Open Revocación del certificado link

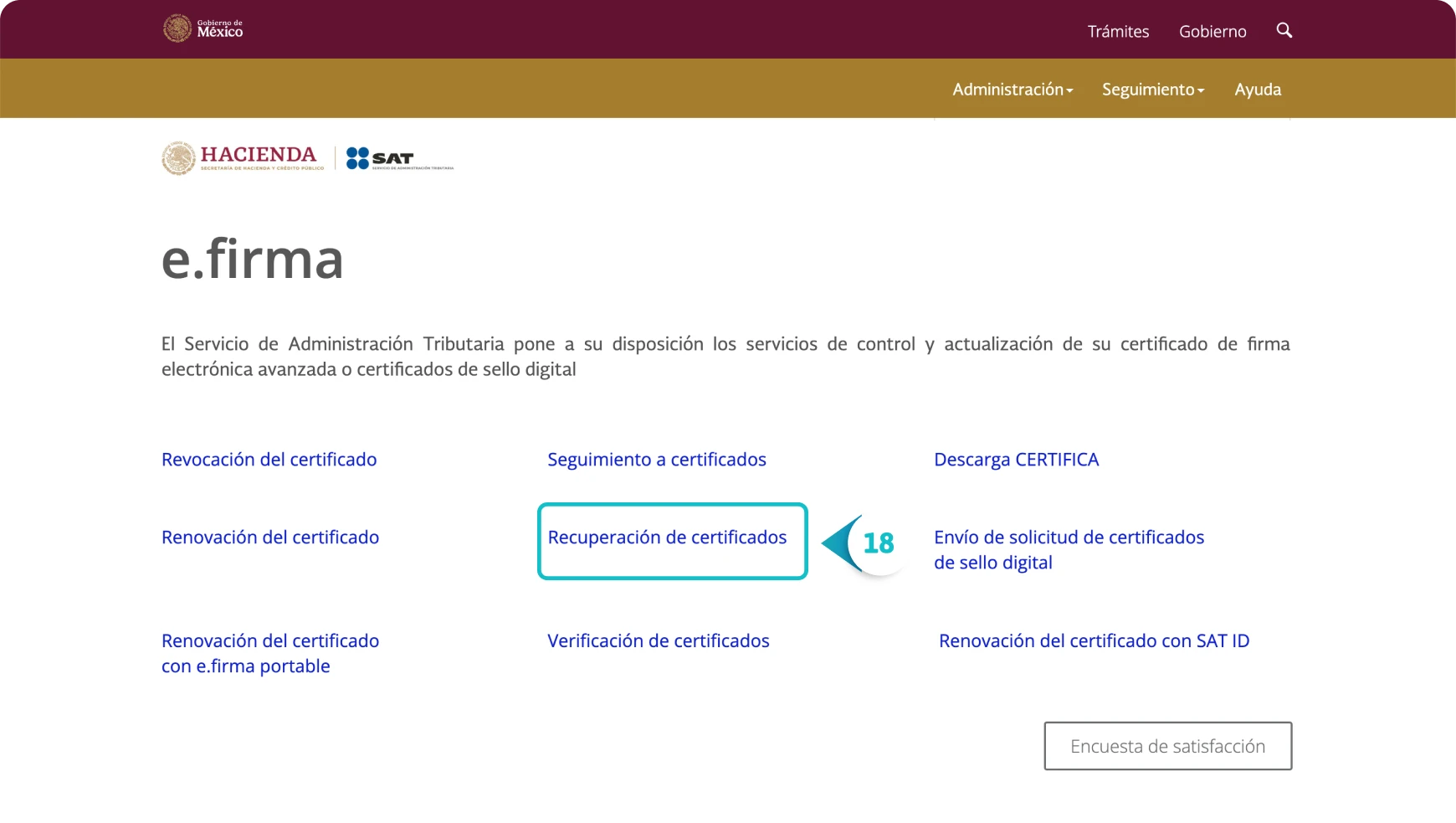click(x=269, y=460)
